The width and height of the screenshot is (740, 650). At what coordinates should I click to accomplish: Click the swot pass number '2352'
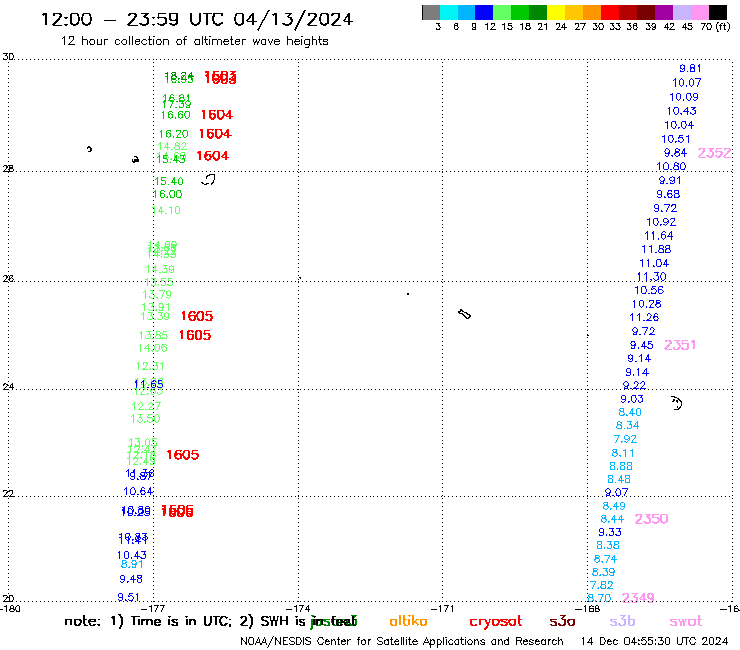pyautogui.click(x=714, y=153)
